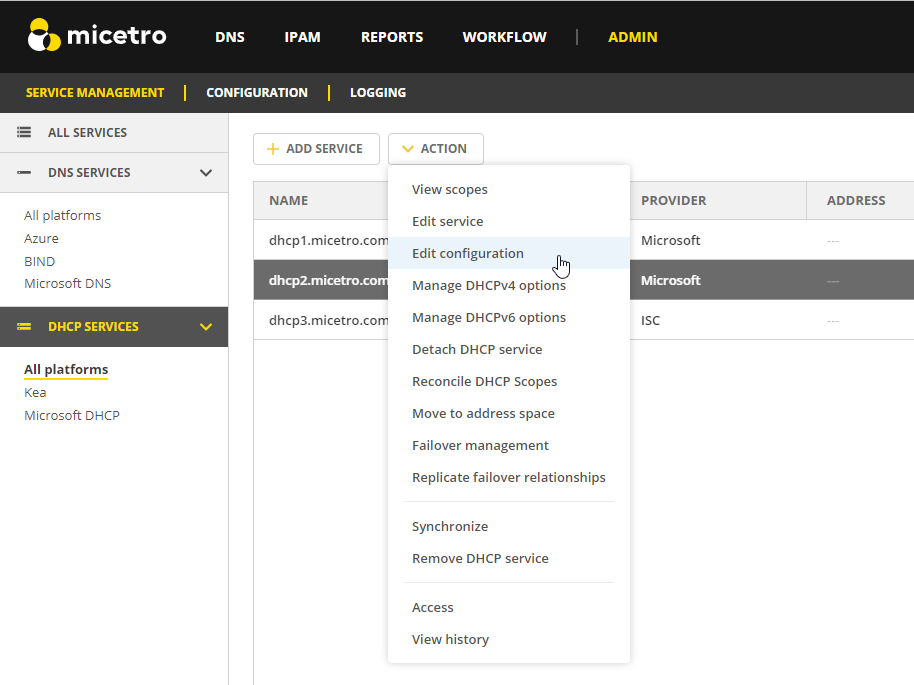Viewport: 914px width, 685px height.
Task: Click the All Services list icon
Action: pyautogui.click(x=24, y=132)
